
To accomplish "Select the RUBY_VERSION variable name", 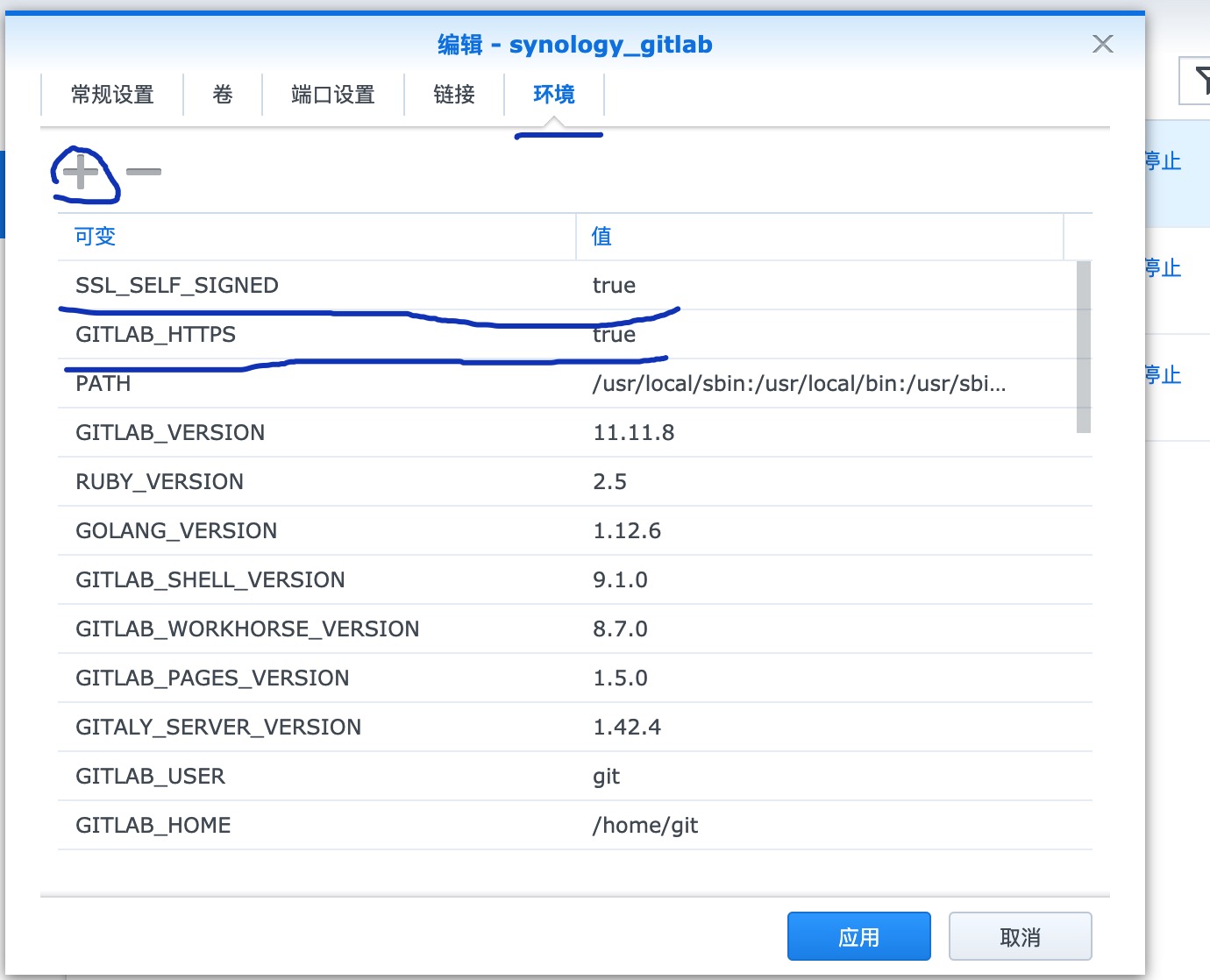I will pos(160,482).
